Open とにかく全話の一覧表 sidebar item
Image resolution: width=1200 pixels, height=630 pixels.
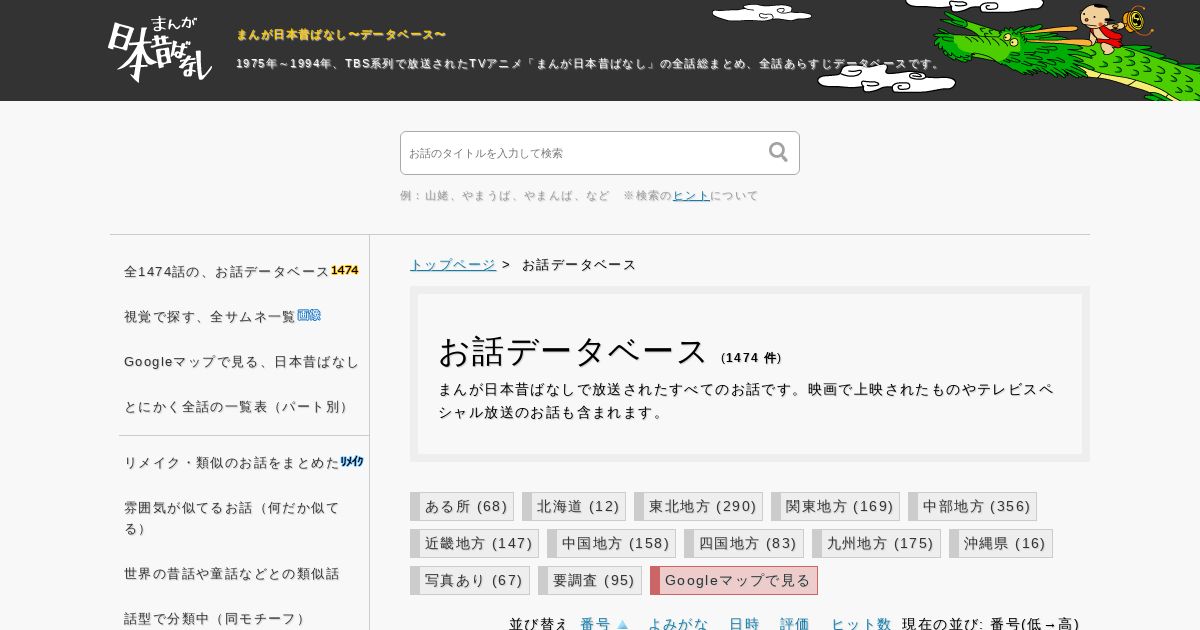pyautogui.click(x=239, y=407)
